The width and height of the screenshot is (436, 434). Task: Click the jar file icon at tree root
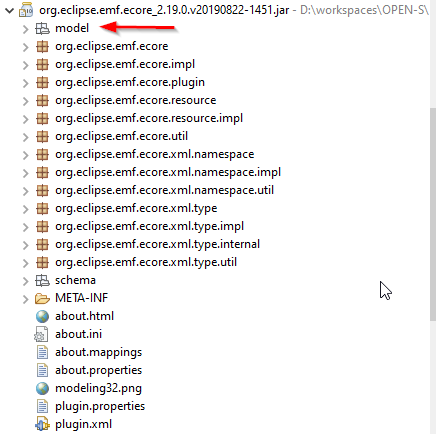point(26,10)
